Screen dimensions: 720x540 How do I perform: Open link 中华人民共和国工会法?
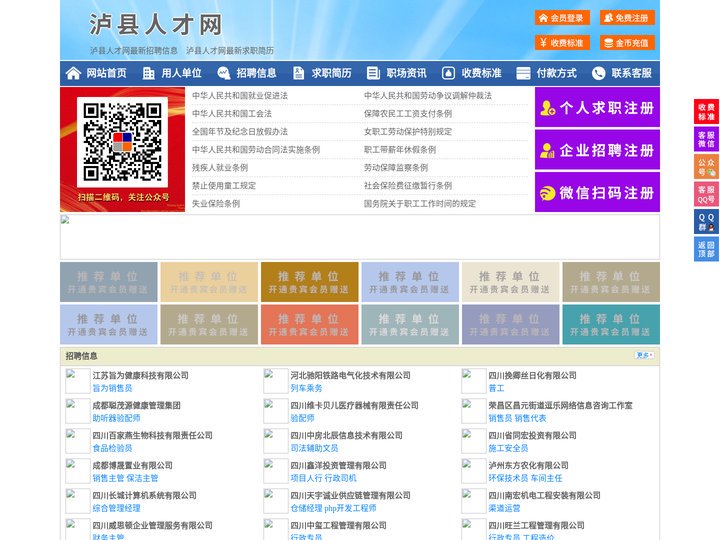click(x=232, y=113)
